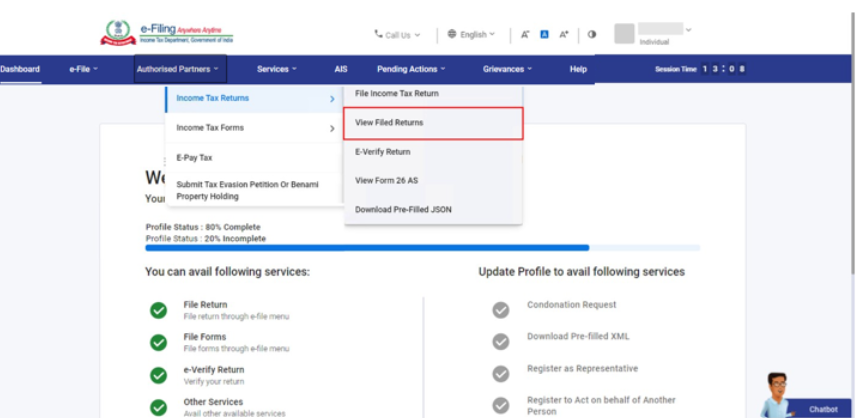The width and height of the screenshot is (856, 418).
Task: Click grey check icon beside Condonation Request
Action: [x=501, y=310]
